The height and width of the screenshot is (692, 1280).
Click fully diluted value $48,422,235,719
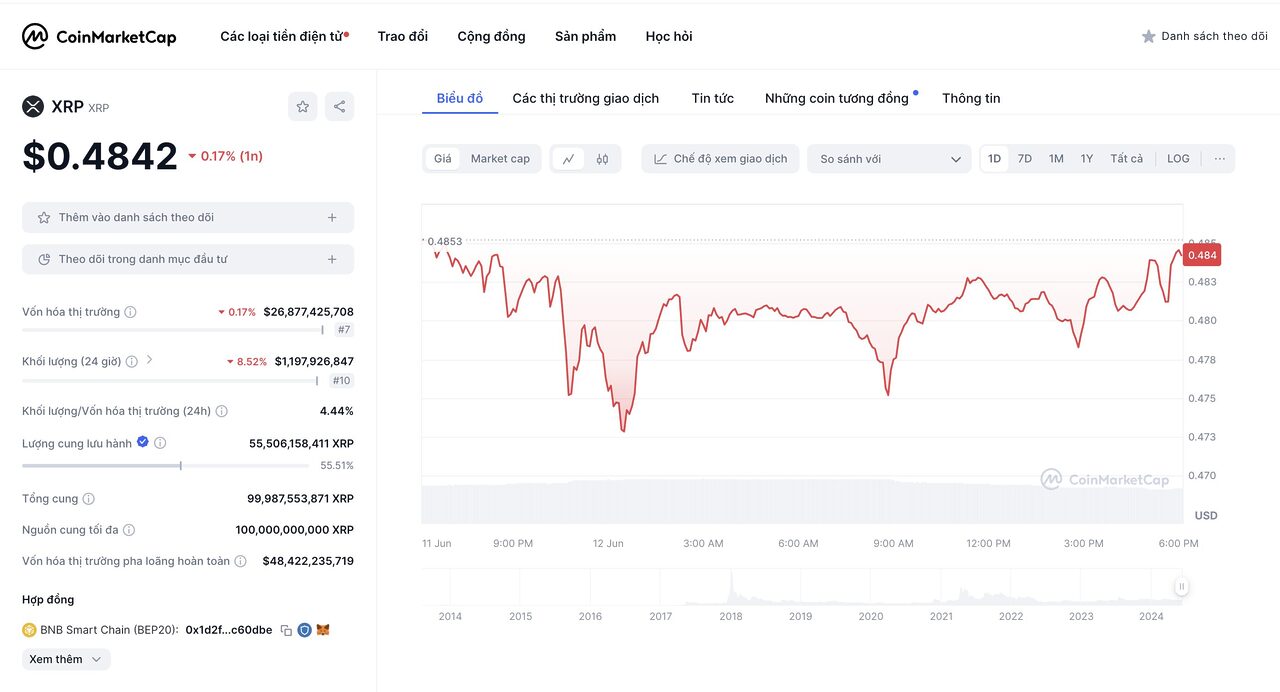coord(308,562)
